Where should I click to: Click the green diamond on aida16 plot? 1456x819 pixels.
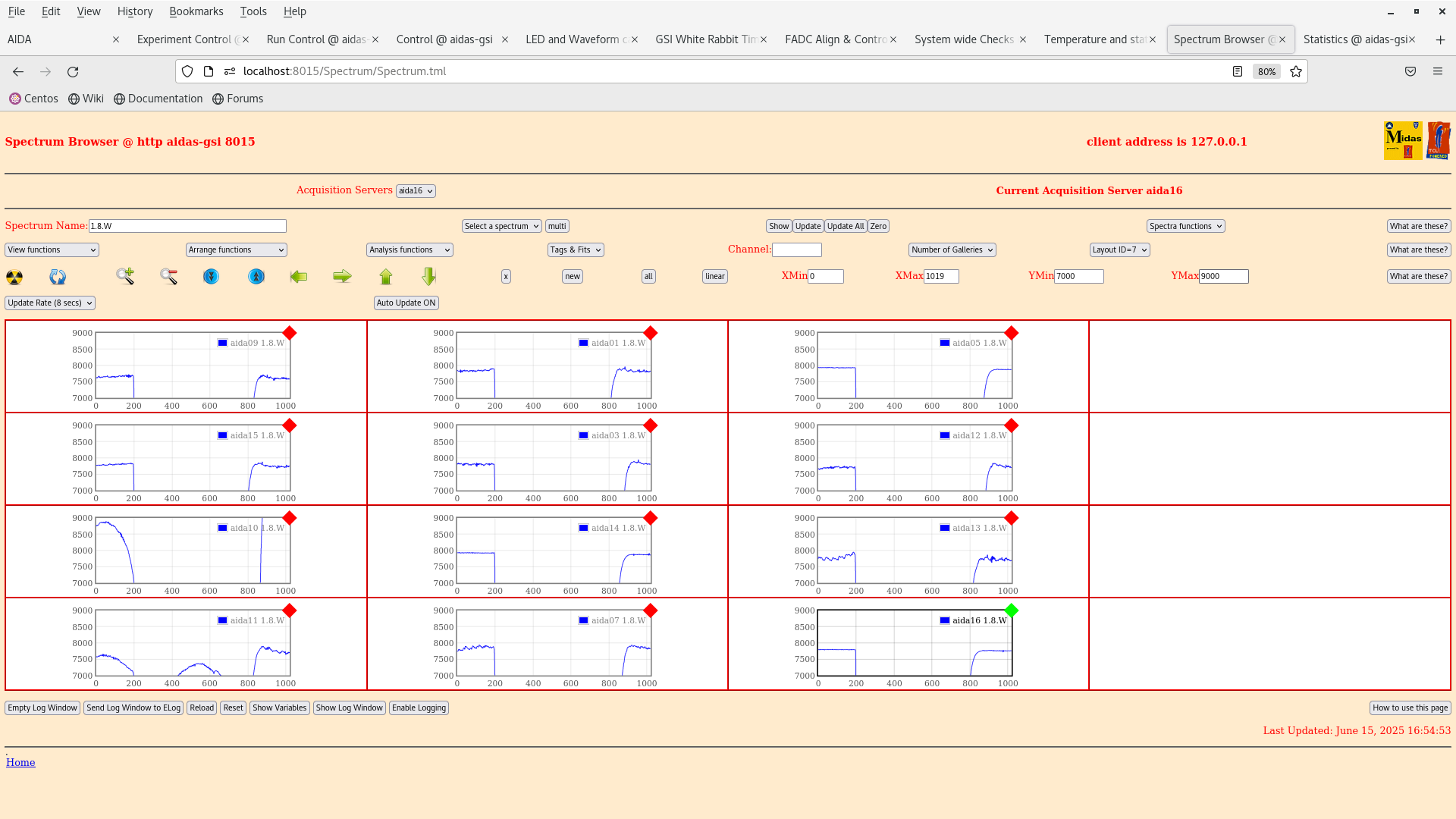pyautogui.click(x=1011, y=610)
